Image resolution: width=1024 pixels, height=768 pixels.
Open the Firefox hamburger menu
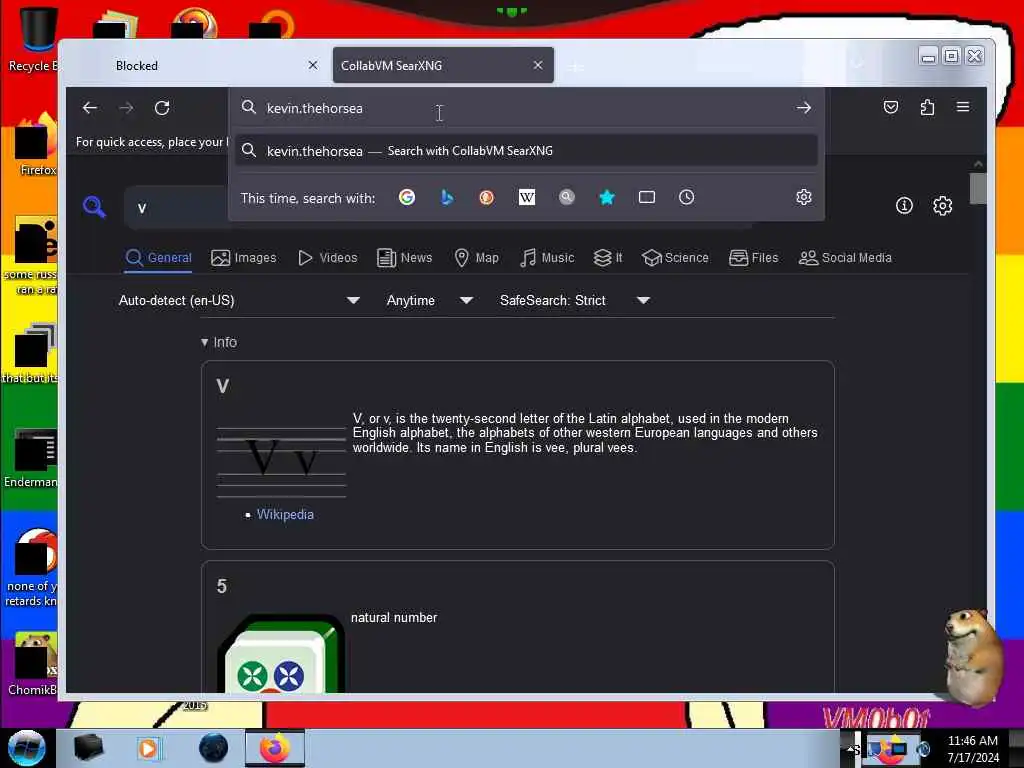[x=963, y=106]
